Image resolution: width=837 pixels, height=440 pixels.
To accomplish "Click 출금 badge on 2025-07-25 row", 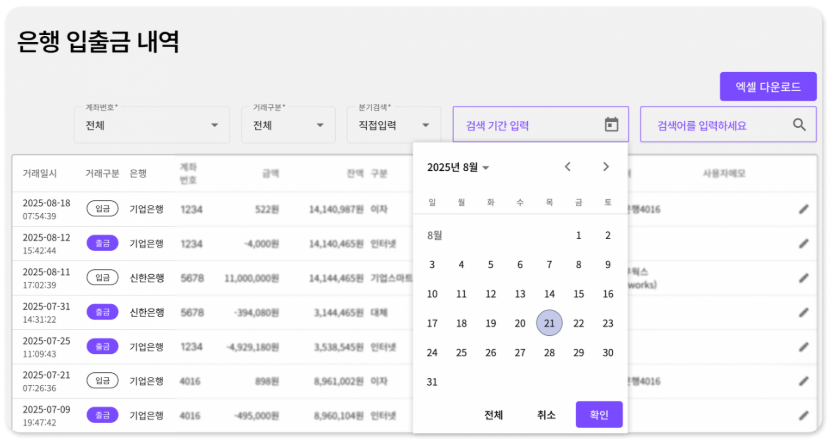I will click(x=102, y=347).
